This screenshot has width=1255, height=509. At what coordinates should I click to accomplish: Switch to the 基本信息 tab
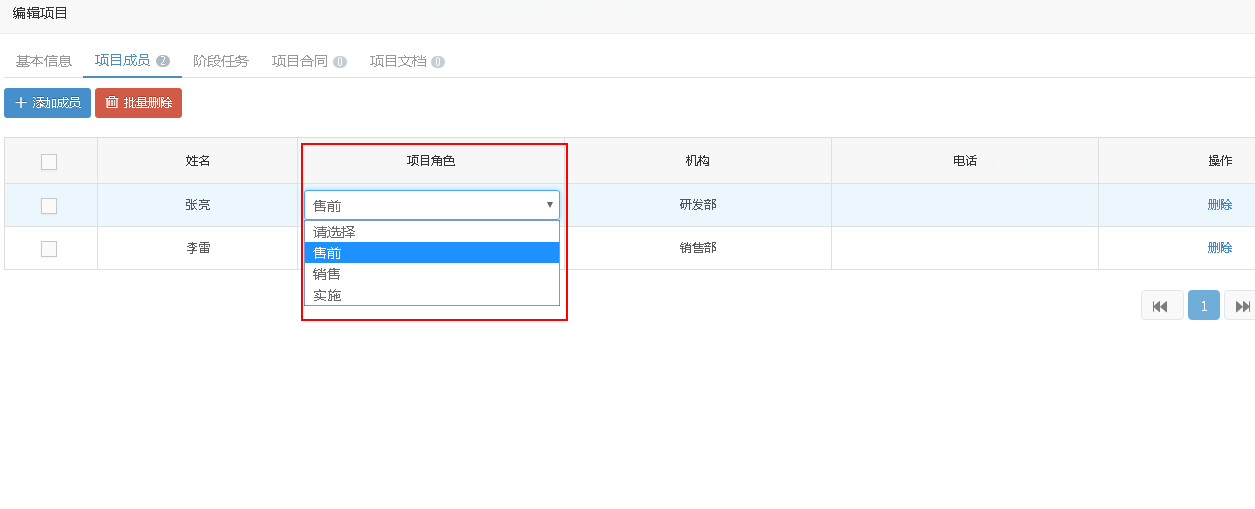pyautogui.click(x=44, y=61)
